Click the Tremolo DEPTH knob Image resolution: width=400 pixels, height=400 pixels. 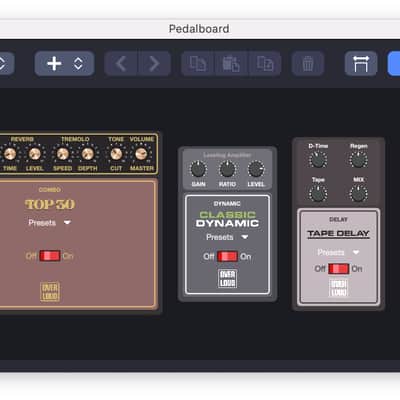pos(87,154)
